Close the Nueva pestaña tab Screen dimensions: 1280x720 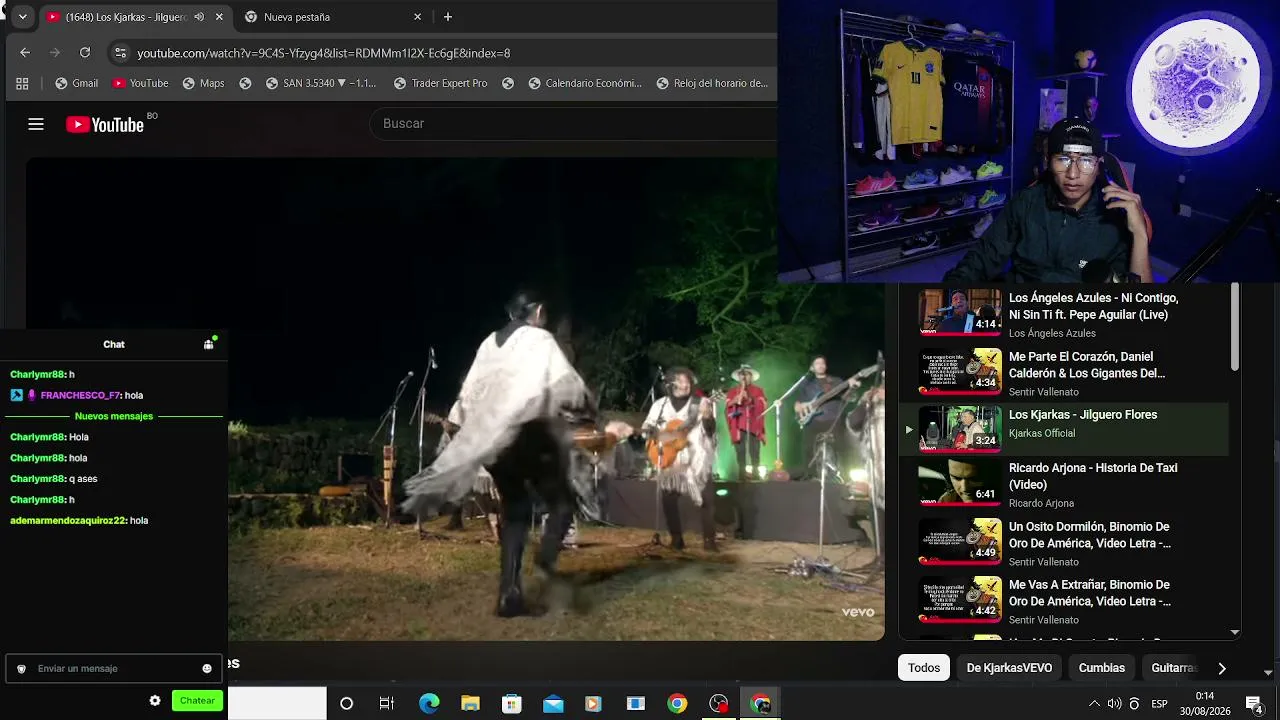(x=418, y=17)
